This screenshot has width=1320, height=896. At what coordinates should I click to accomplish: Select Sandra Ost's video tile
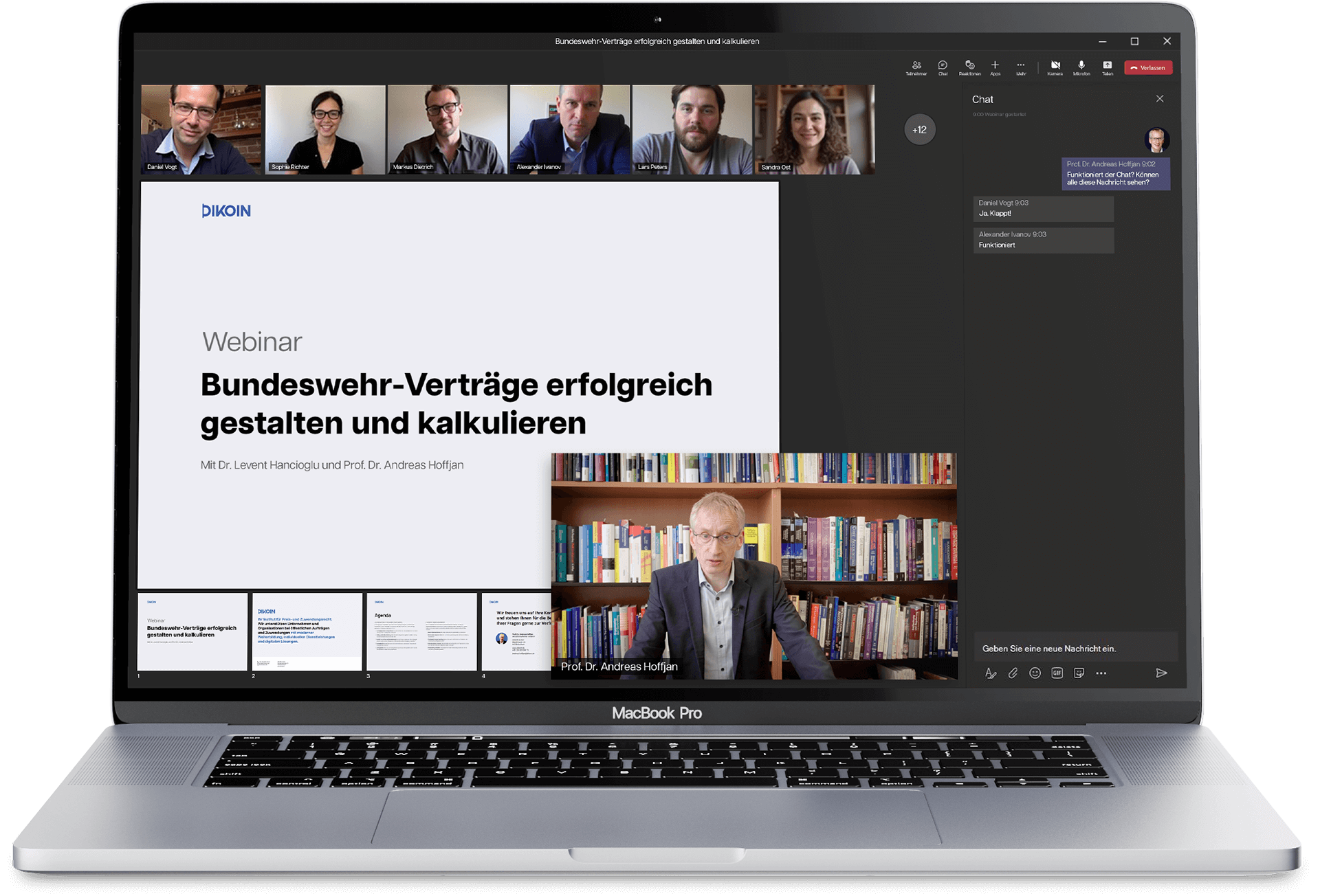814,129
